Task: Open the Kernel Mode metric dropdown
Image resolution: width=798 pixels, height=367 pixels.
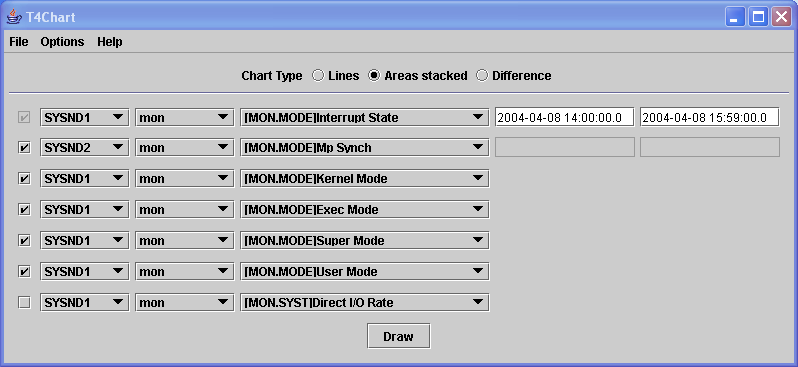Action: 364,179
